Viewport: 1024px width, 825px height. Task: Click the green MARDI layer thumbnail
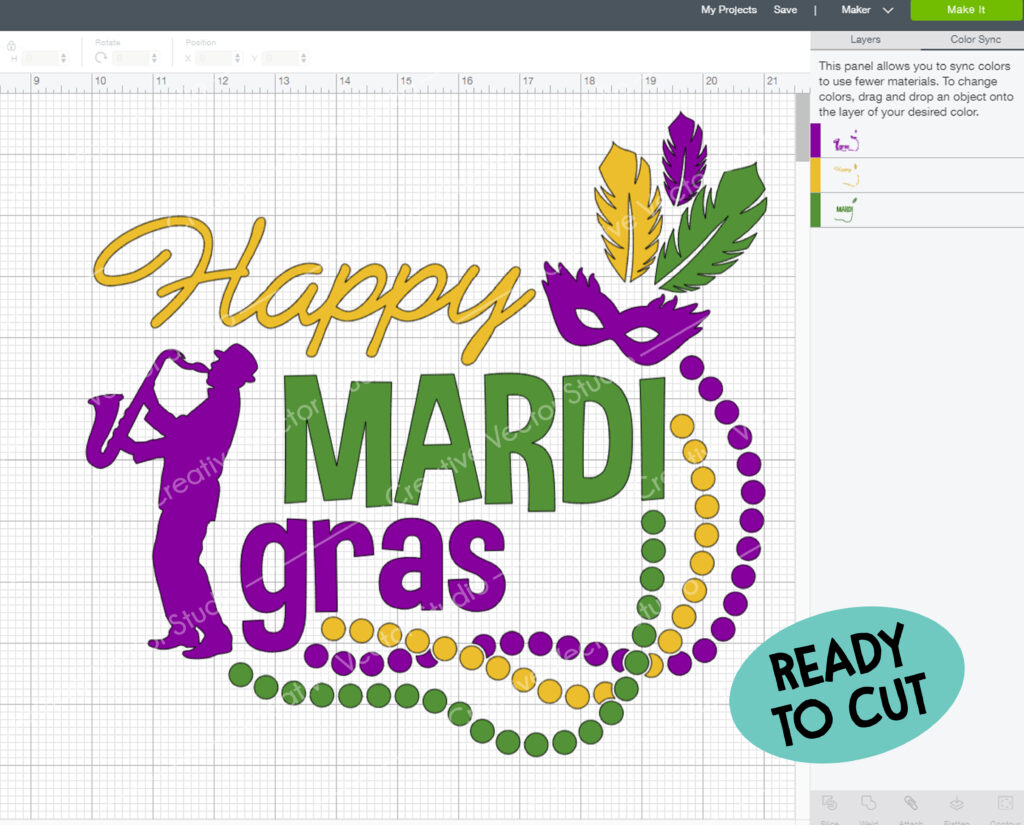point(846,210)
